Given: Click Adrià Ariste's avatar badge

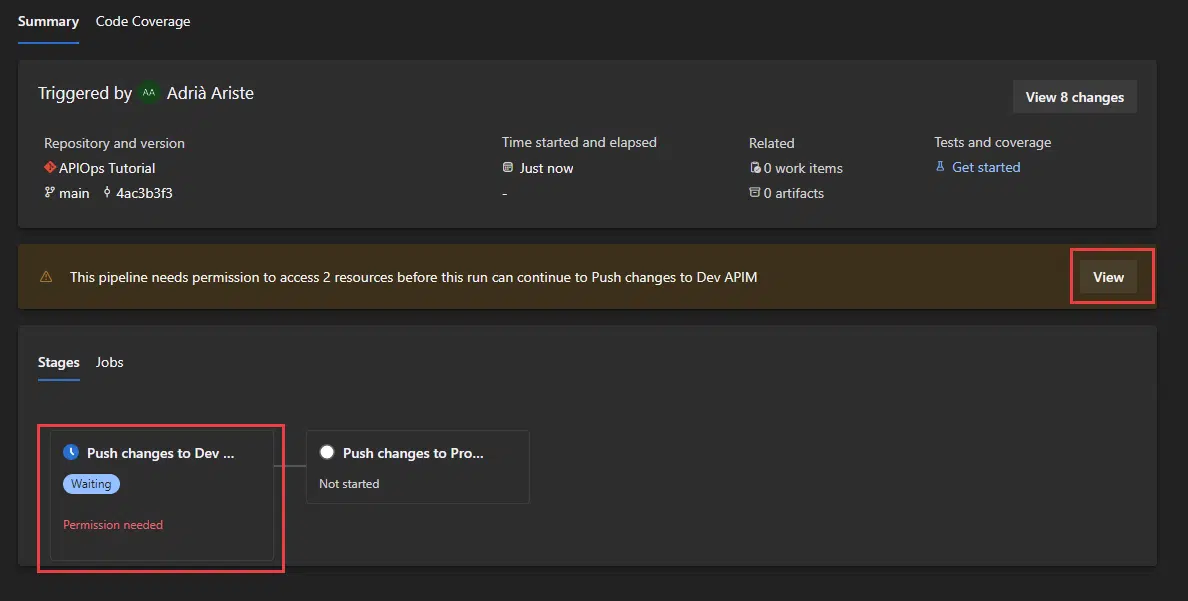Looking at the screenshot, I should [x=147, y=93].
